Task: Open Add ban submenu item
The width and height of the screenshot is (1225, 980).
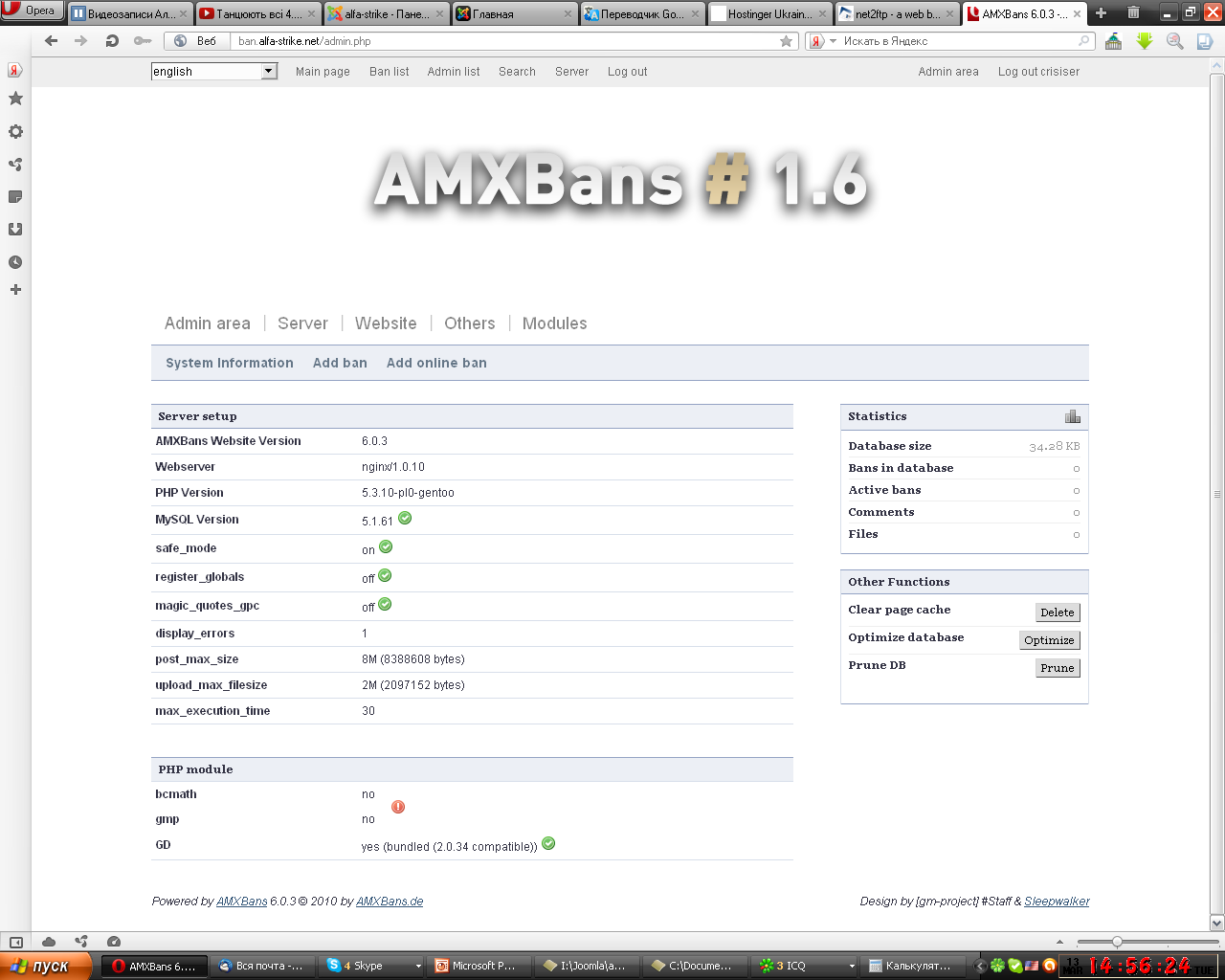Action: pos(340,363)
